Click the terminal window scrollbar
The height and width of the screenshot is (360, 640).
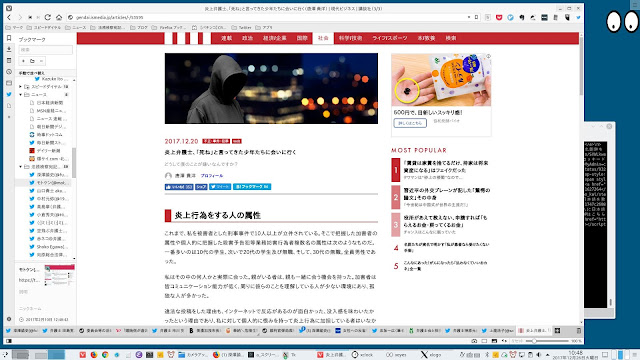pyautogui.click(x=611, y=302)
